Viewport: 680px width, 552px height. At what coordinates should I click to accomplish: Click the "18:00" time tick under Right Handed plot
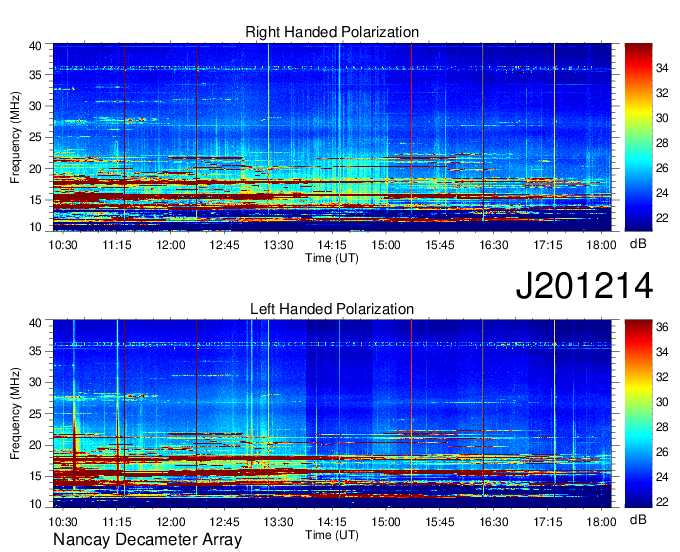coord(601,245)
